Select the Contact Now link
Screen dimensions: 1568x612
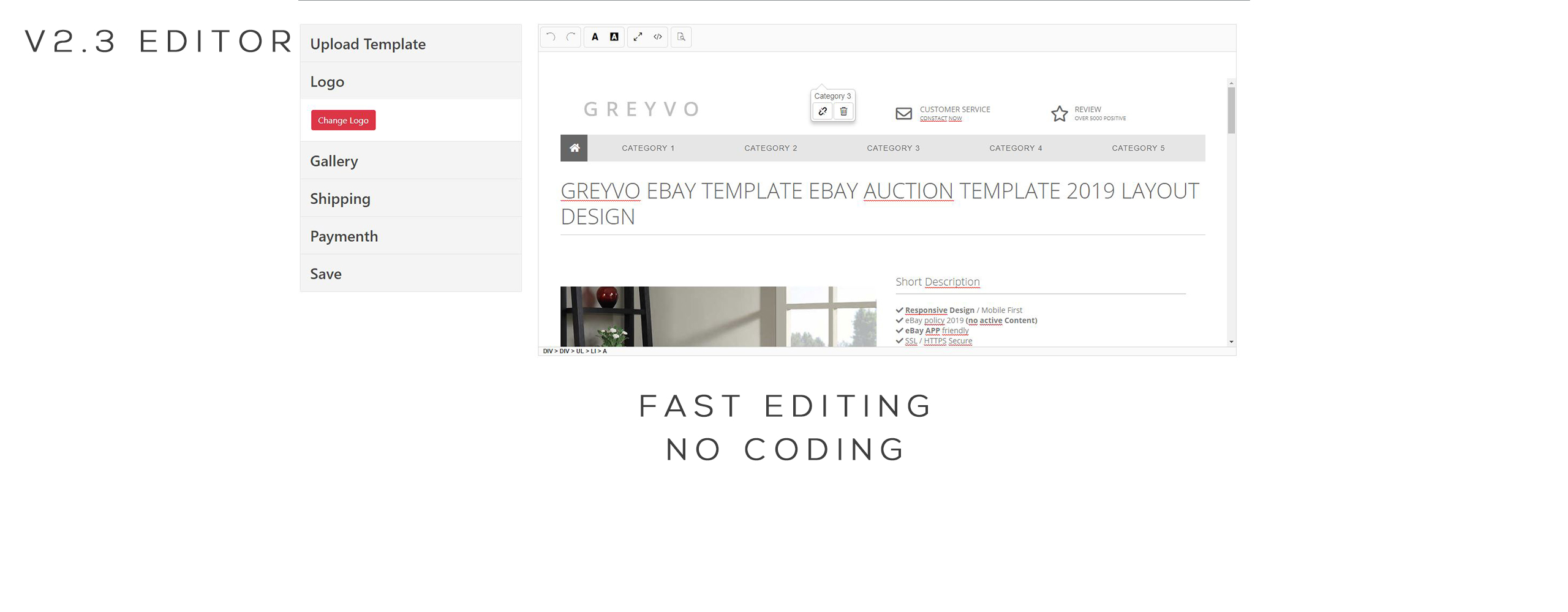pos(940,119)
